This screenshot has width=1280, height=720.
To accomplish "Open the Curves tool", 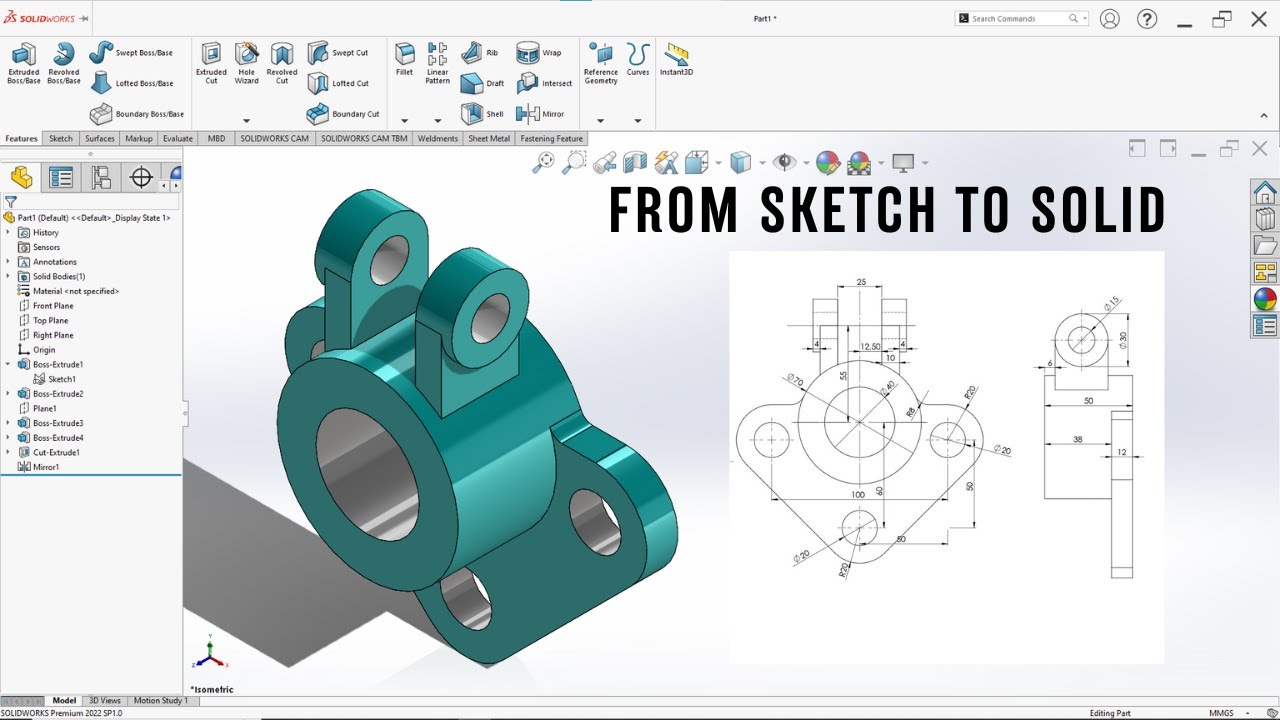I will point(638,60).
